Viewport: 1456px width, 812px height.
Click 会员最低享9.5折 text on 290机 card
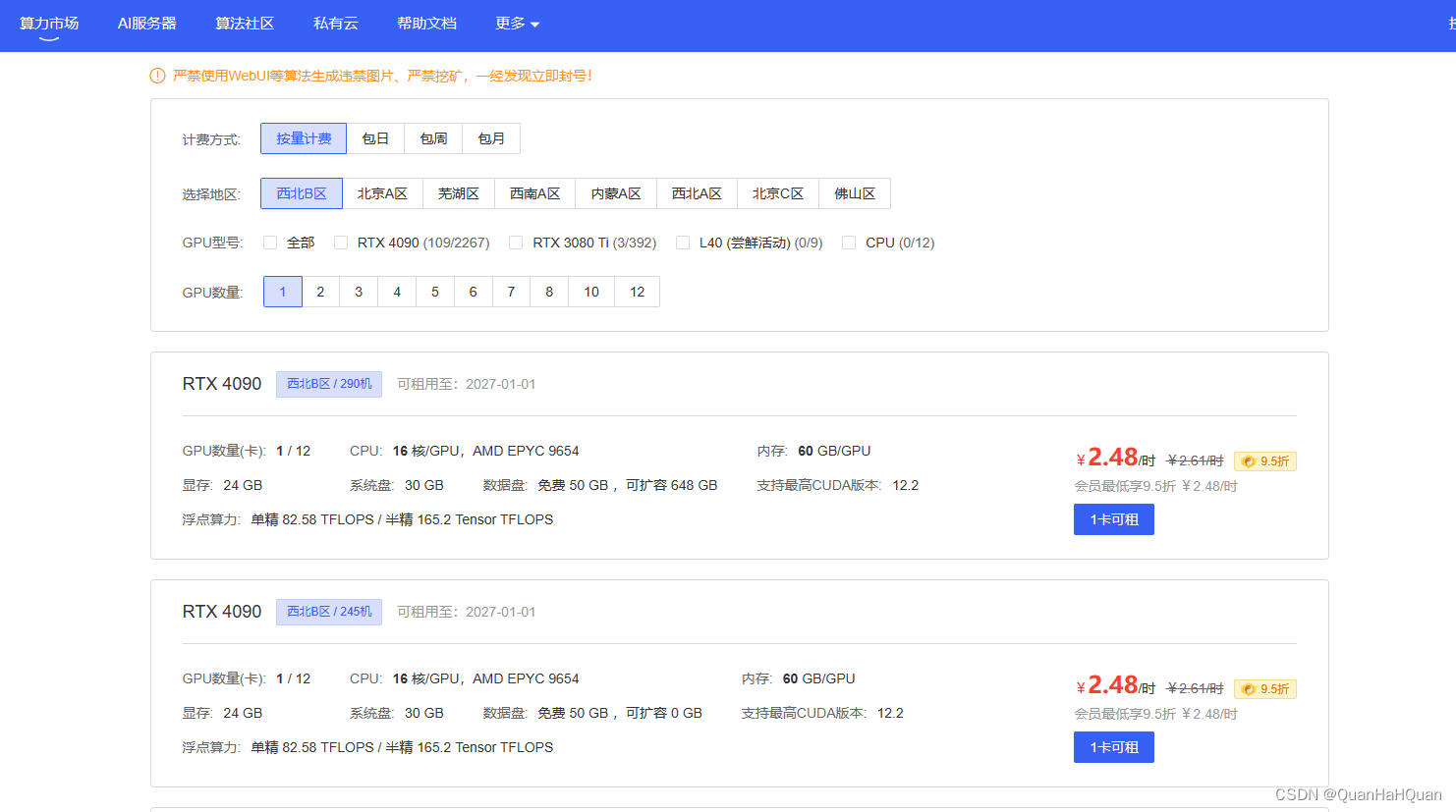[1125, 486]
